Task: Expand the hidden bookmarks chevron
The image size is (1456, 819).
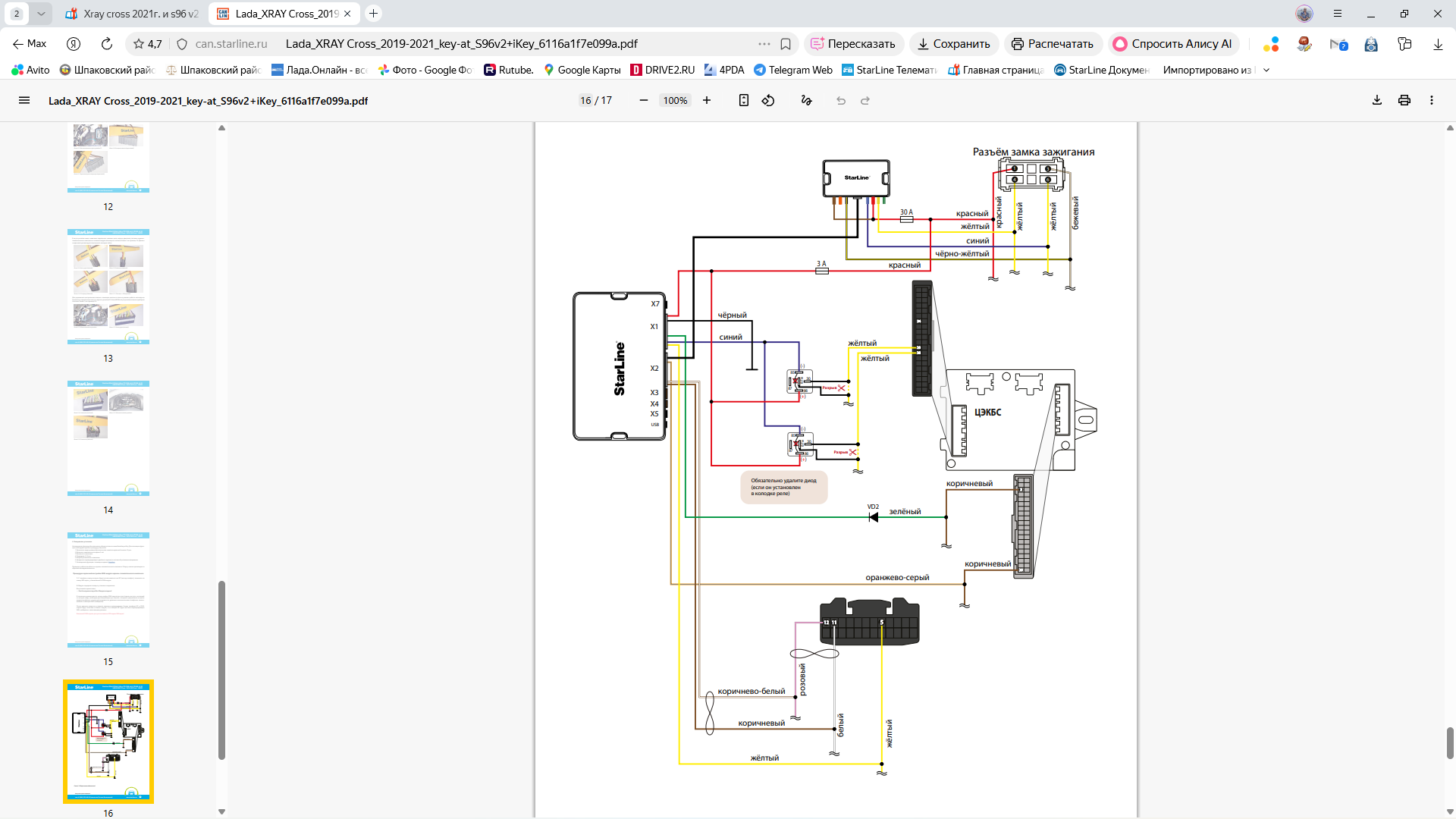Action: tap(1266, 70)
